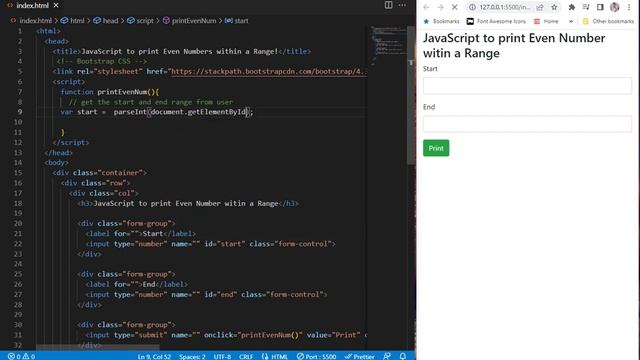Click the browser address bar URL
Viewport: 640px width, 360px height.
click(x=505, y=7)
